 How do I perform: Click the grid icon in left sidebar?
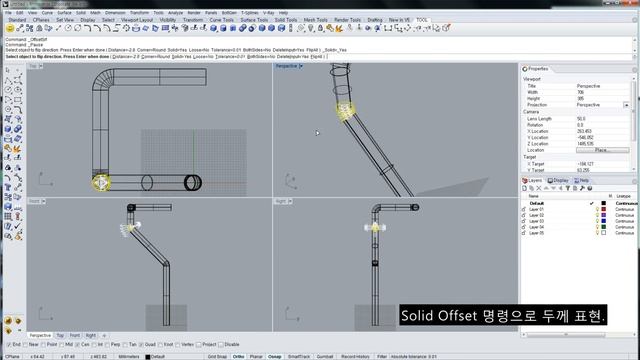8,216
